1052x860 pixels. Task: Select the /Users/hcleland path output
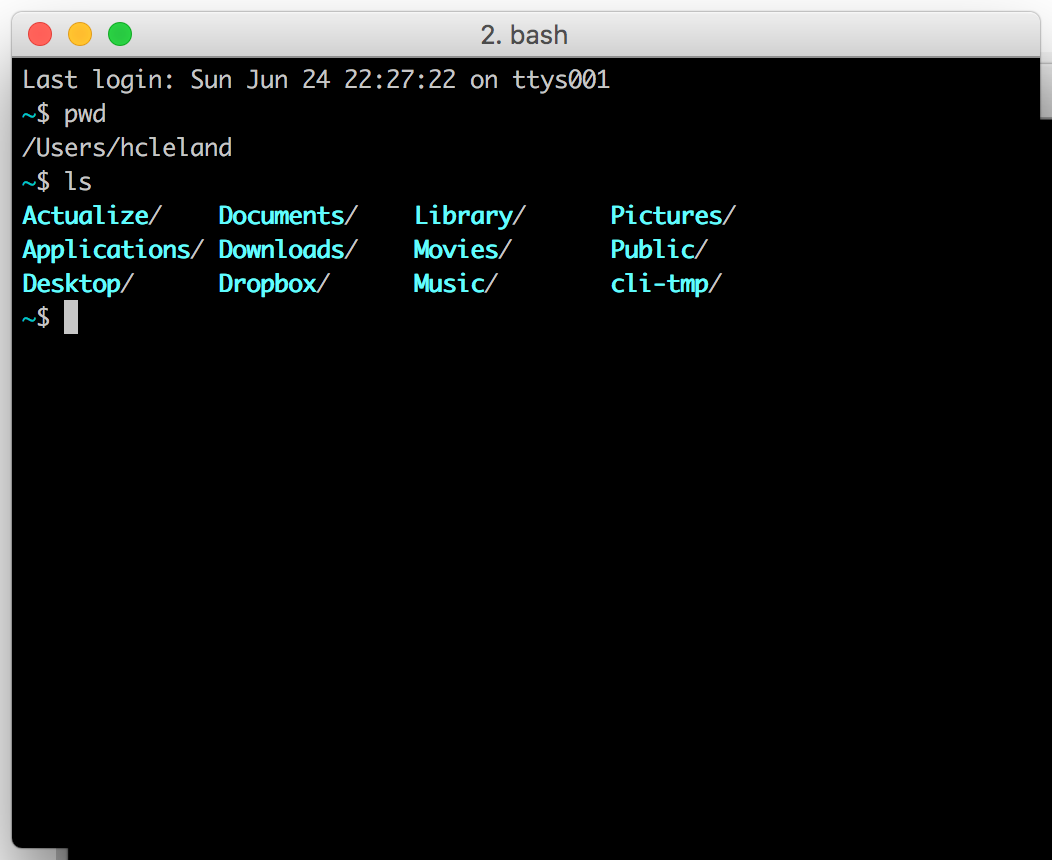(126, 147)
